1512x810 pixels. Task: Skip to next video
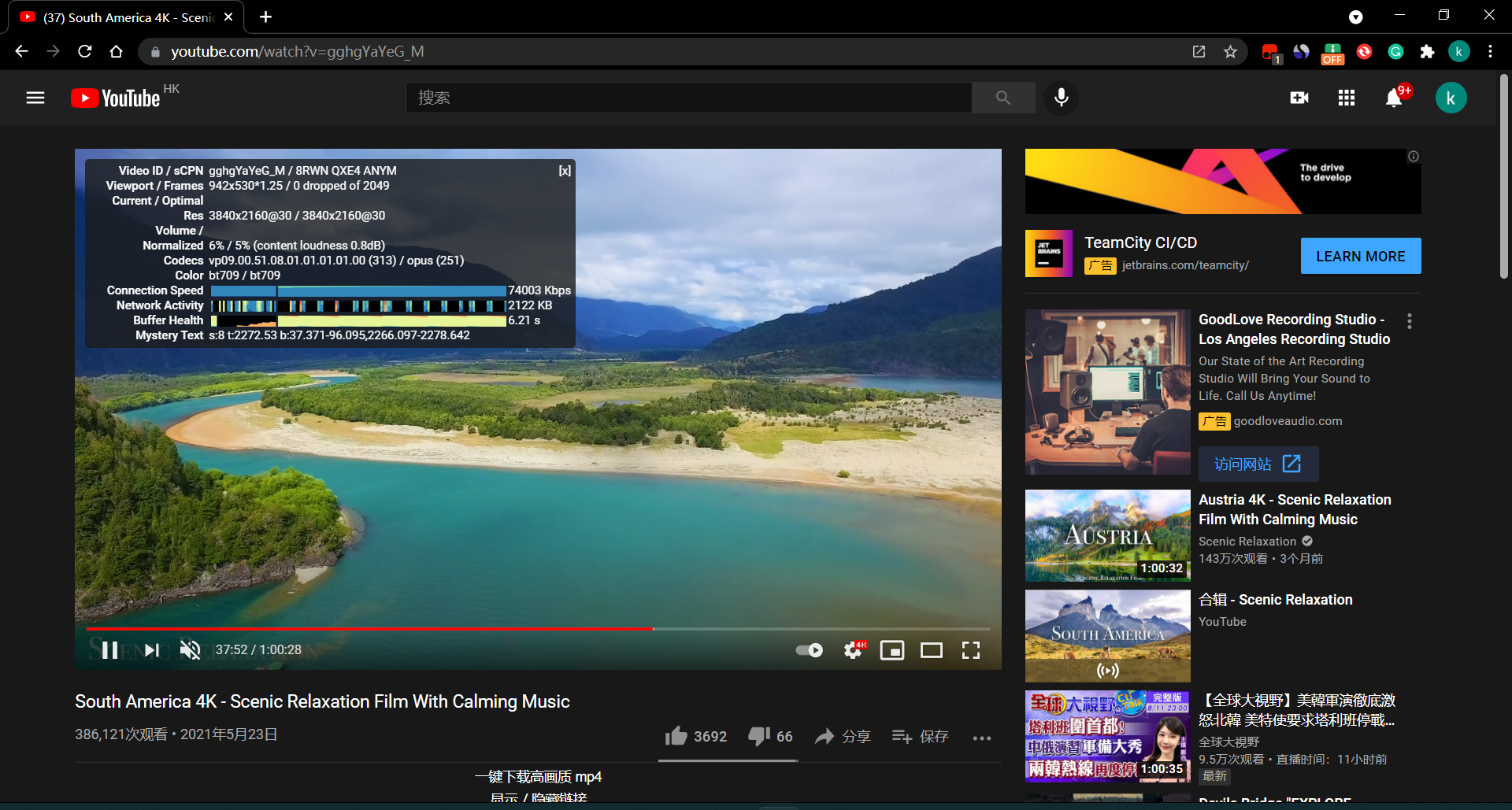click(x=152, y=650)
